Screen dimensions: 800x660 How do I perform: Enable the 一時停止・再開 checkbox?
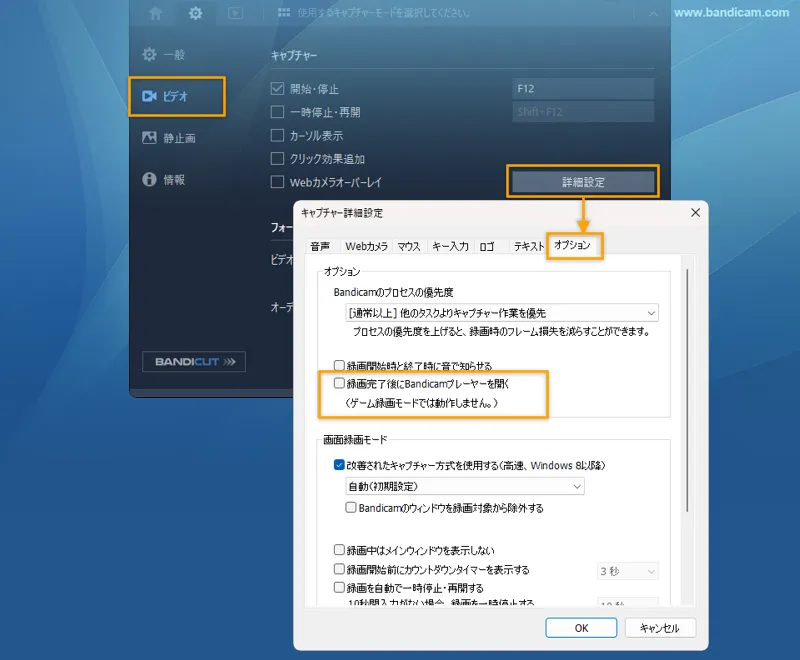point(277,112)
